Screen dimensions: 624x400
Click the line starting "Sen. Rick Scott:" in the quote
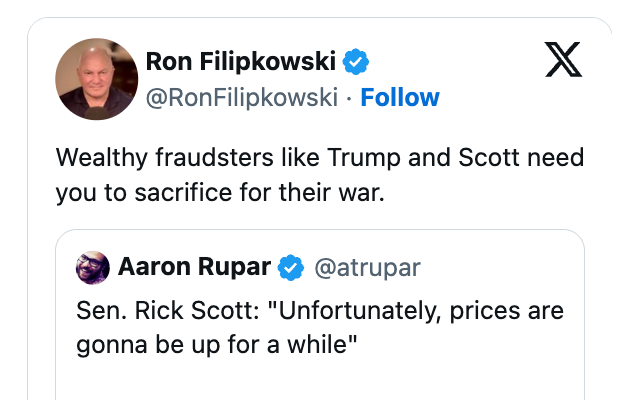[320, 311]
